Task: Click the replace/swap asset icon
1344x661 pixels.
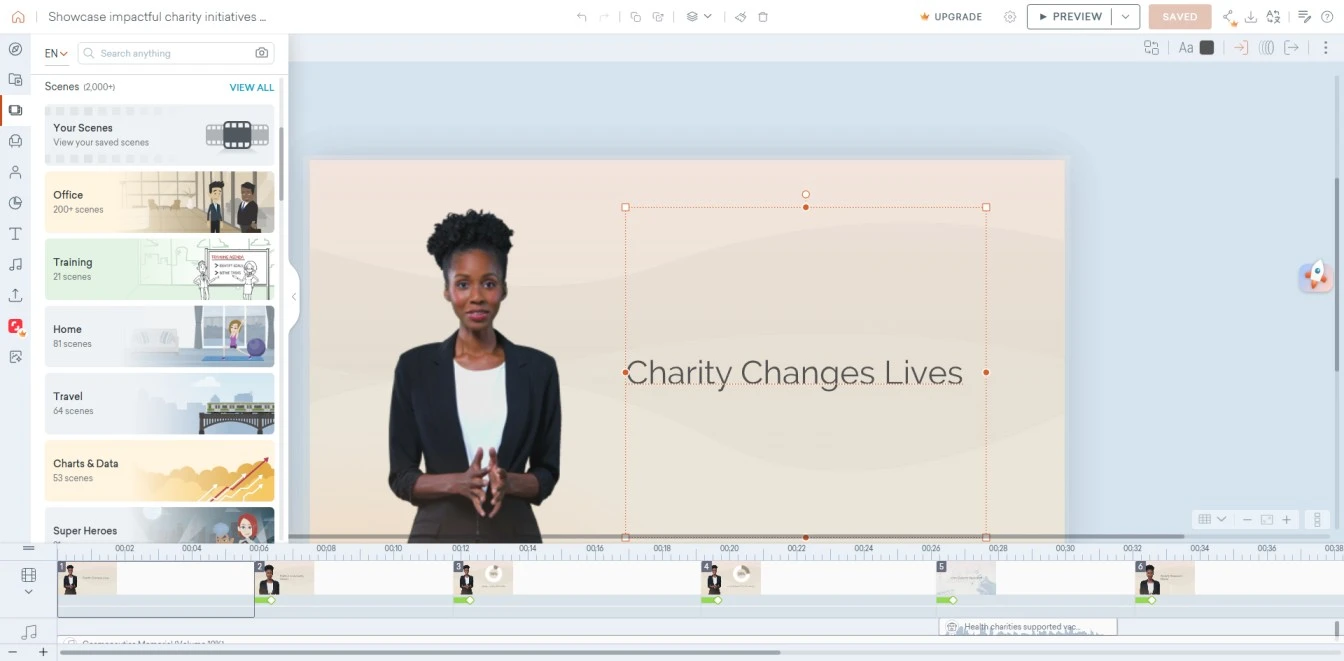Action: 1151,48
